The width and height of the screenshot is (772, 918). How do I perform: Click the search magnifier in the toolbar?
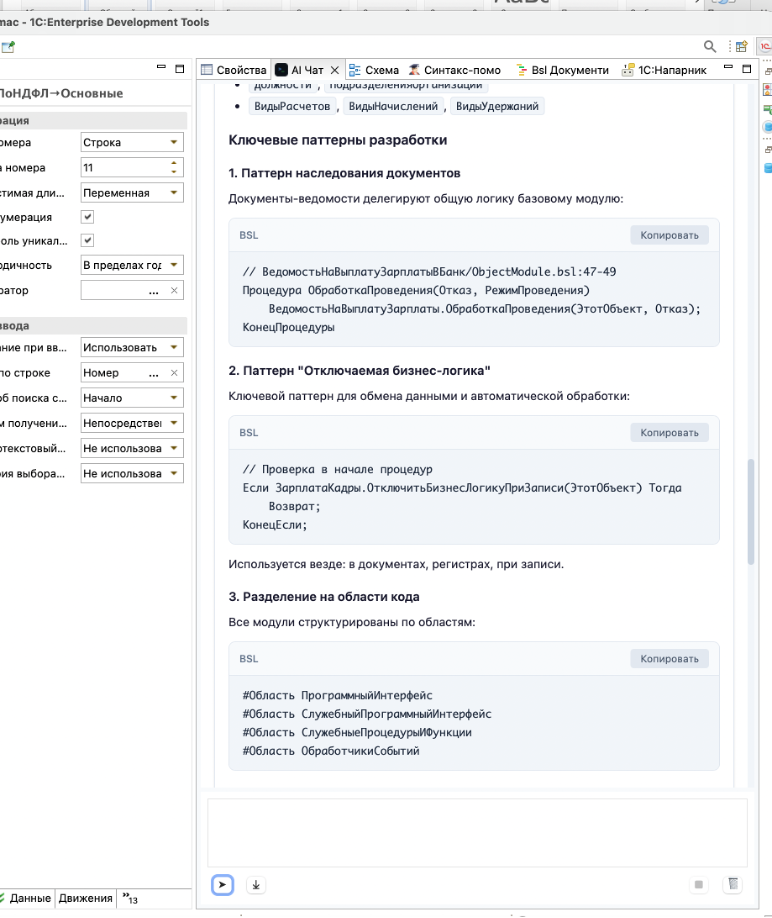[x=710, y=46]
